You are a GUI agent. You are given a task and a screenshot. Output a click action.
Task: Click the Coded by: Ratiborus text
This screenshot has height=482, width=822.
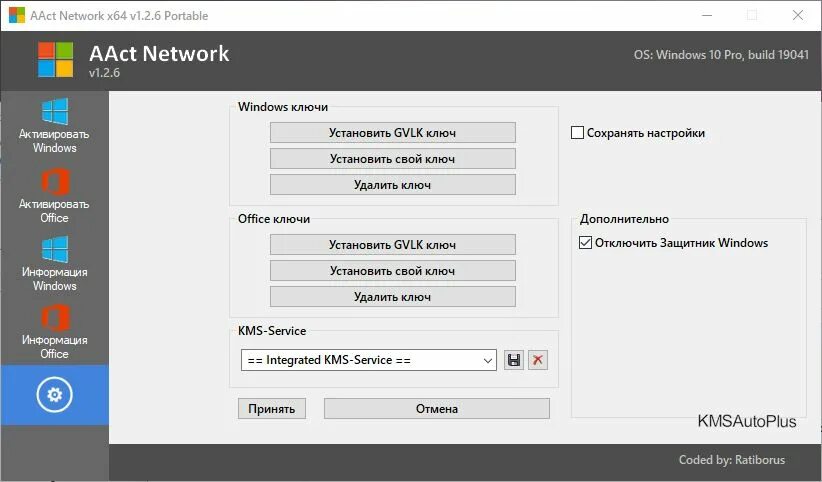(x=732, y=460)
